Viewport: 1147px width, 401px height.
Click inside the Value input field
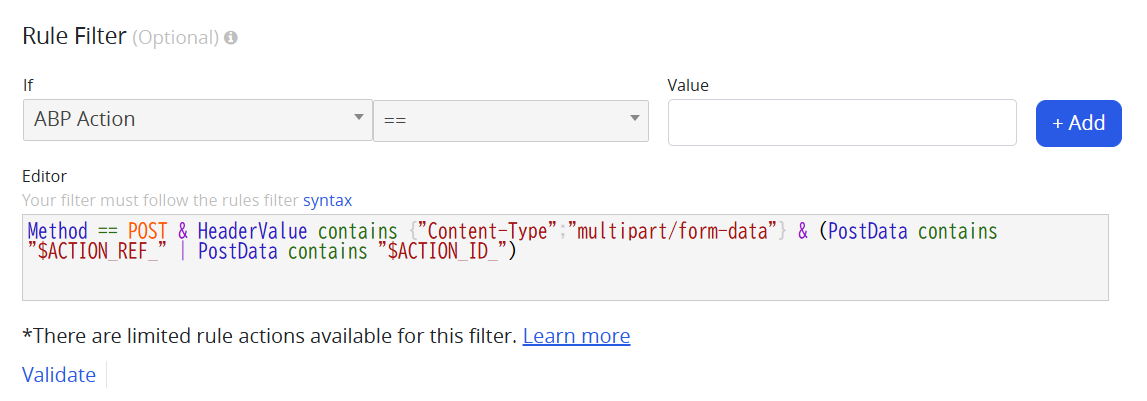(x=841, y=122)
